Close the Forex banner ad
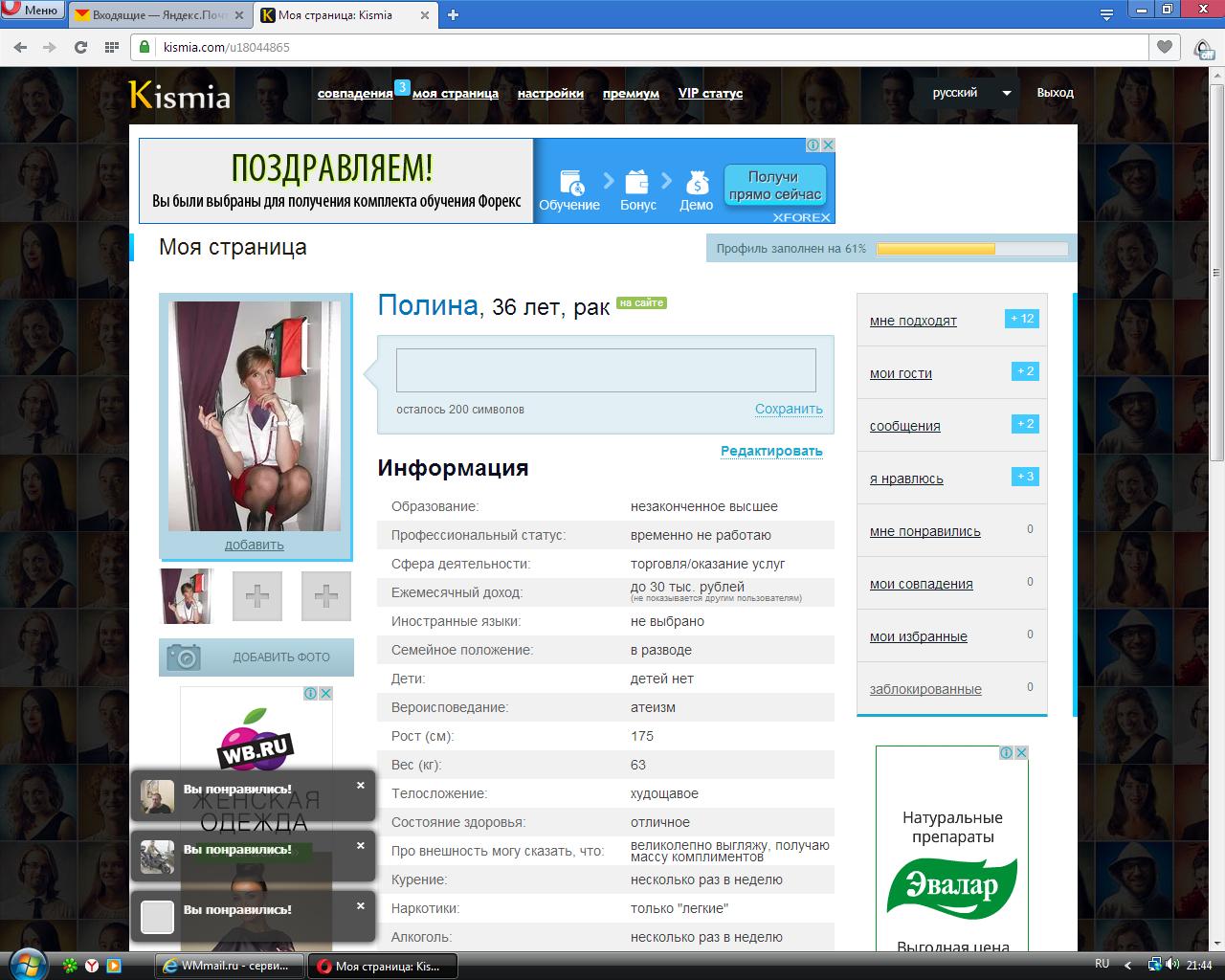The image size is (1225, 980). pyautogui.click(x=829, y=145)
